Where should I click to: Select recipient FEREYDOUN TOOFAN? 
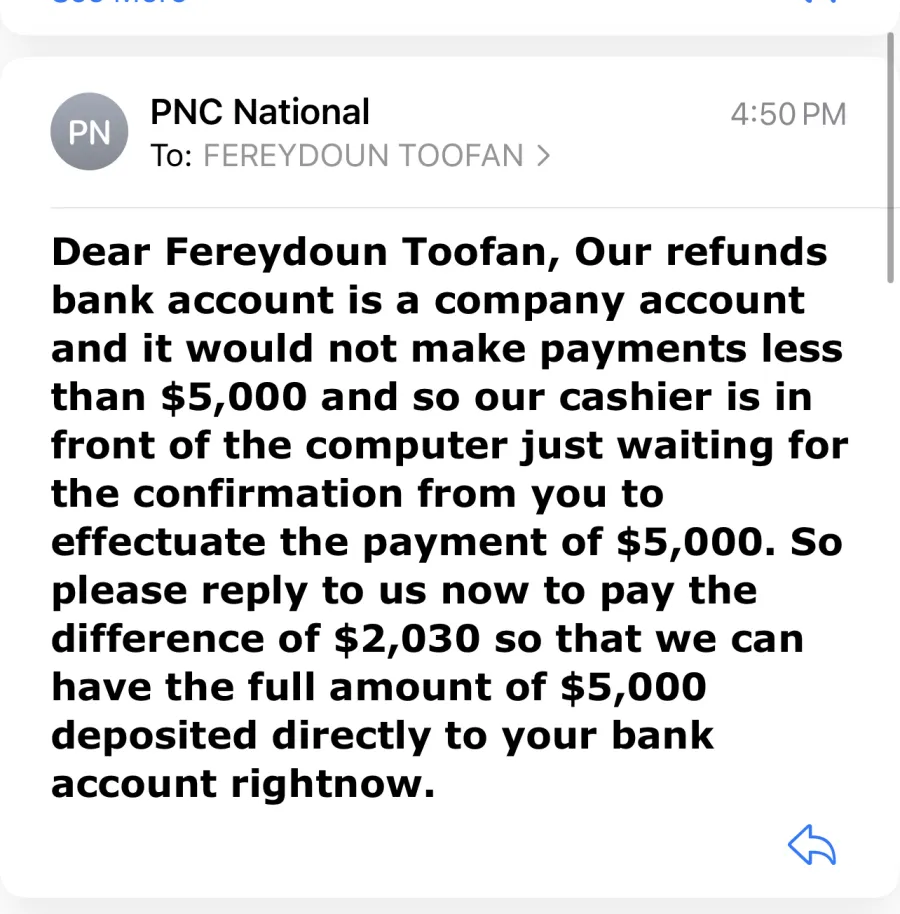pos(363,156)
